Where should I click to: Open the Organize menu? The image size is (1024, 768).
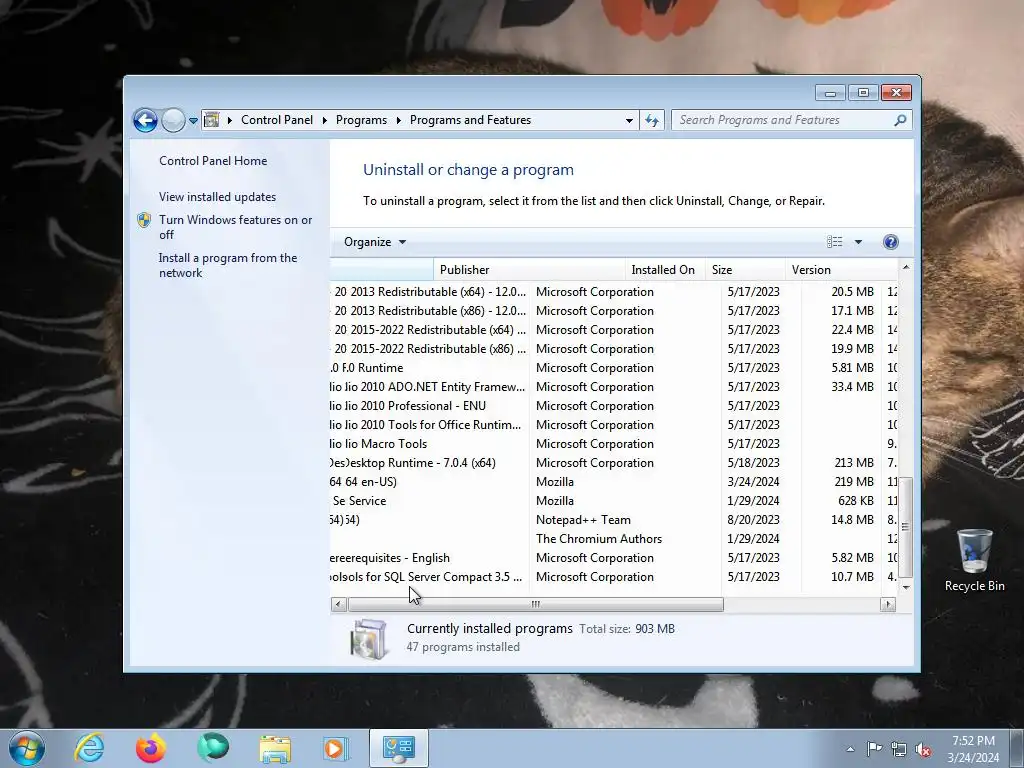coord(375,242)
